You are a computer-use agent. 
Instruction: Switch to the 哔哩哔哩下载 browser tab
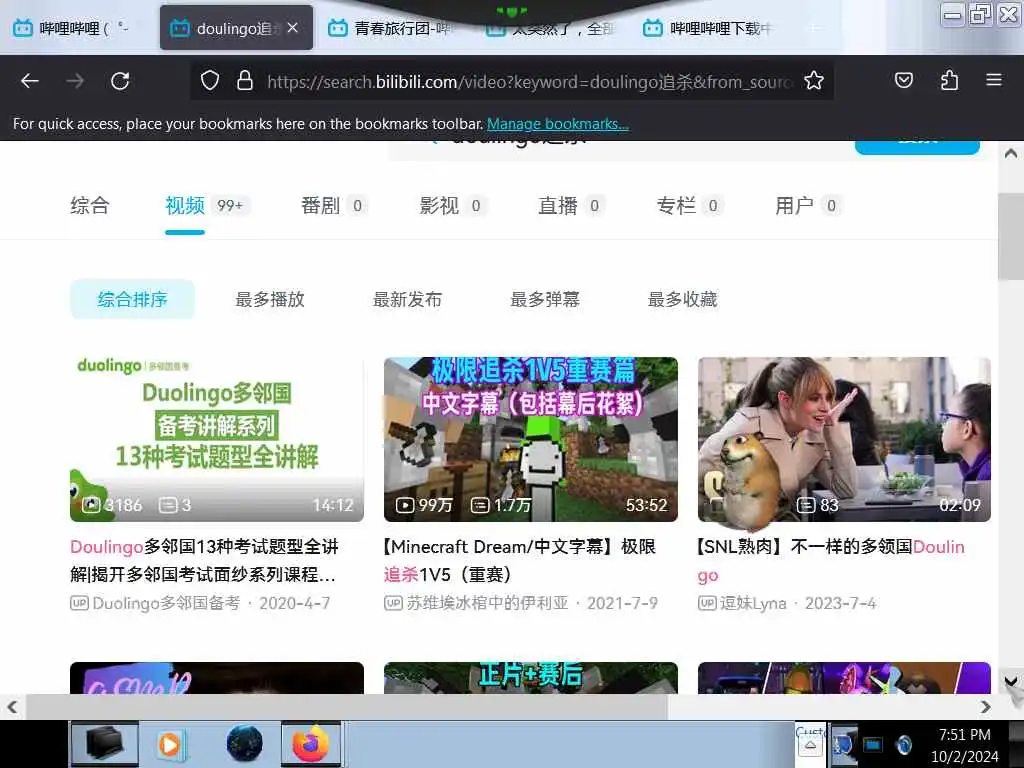pos(709,28)
